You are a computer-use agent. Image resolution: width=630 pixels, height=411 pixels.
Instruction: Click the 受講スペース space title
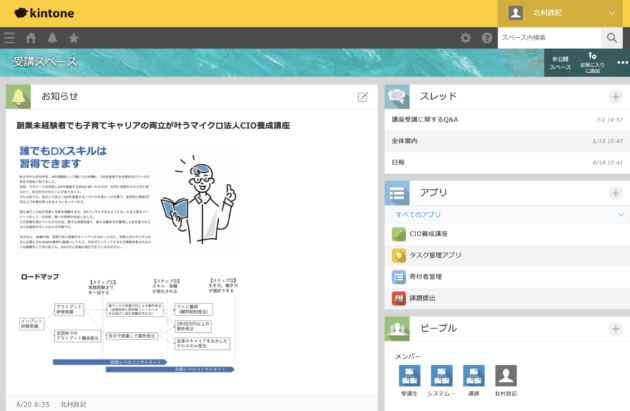[x=45, y=62]
